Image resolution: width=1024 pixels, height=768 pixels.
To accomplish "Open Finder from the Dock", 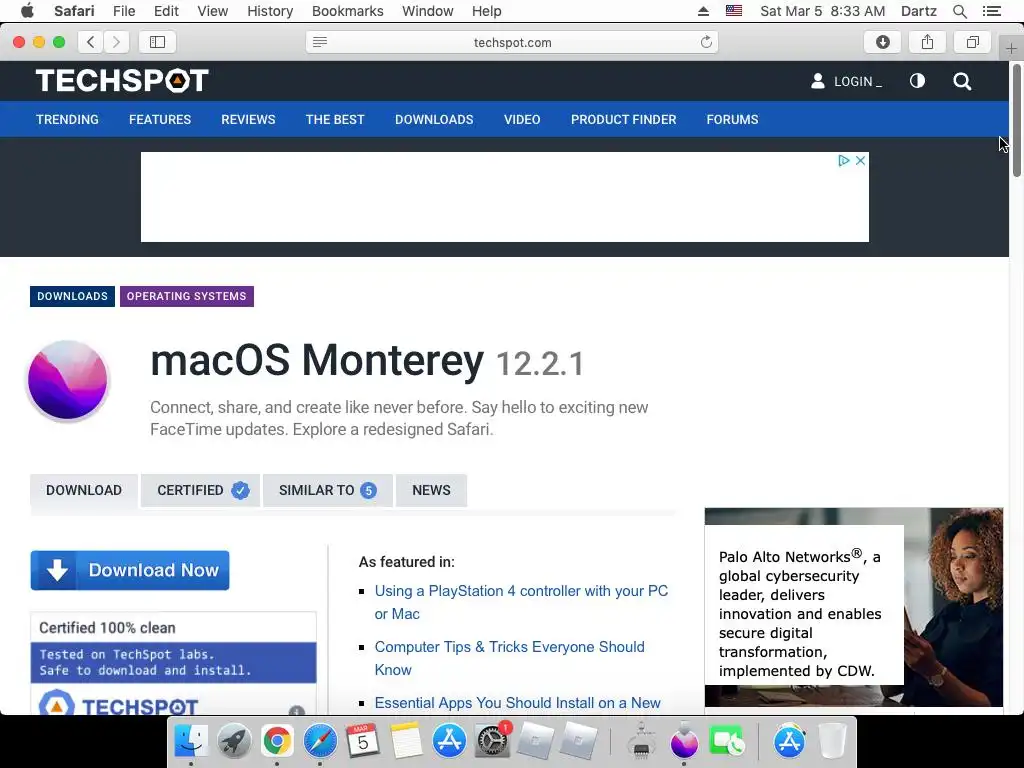I will click(191, 741).
